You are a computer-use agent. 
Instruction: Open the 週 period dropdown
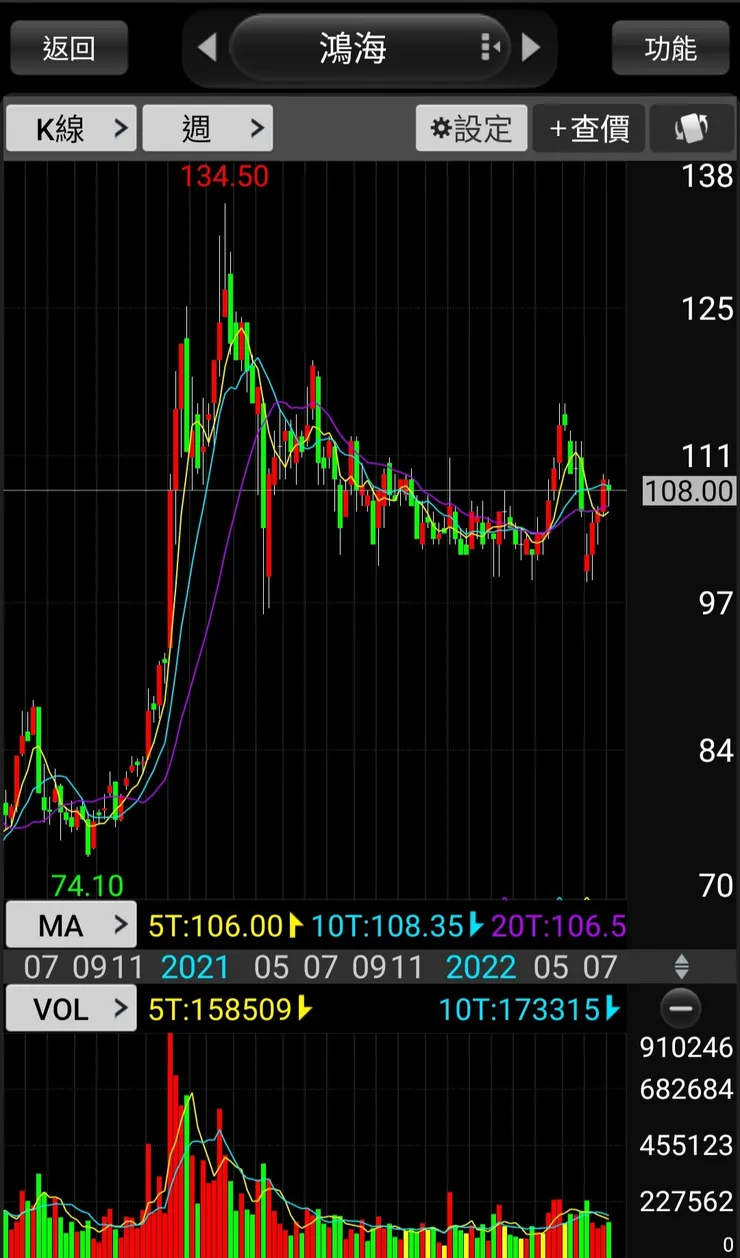[x=208, y=128]
